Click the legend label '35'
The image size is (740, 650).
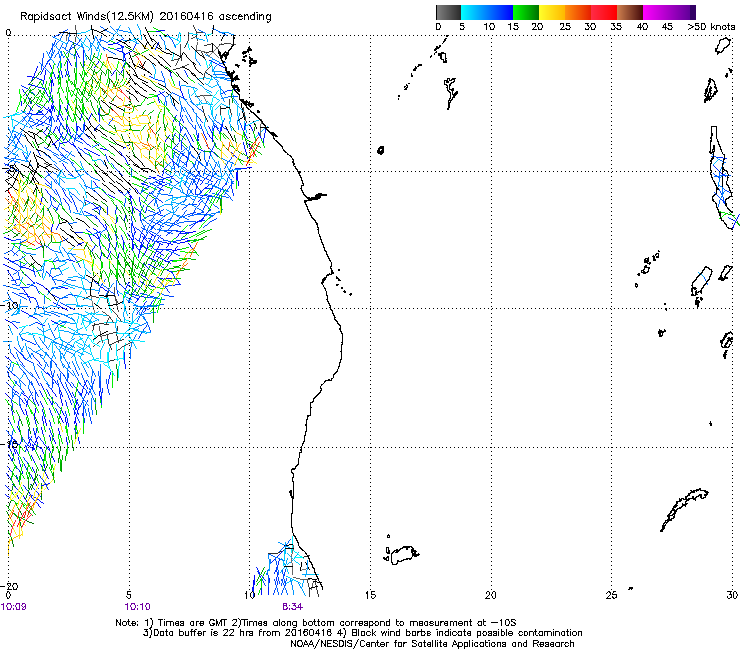(616, 27)
